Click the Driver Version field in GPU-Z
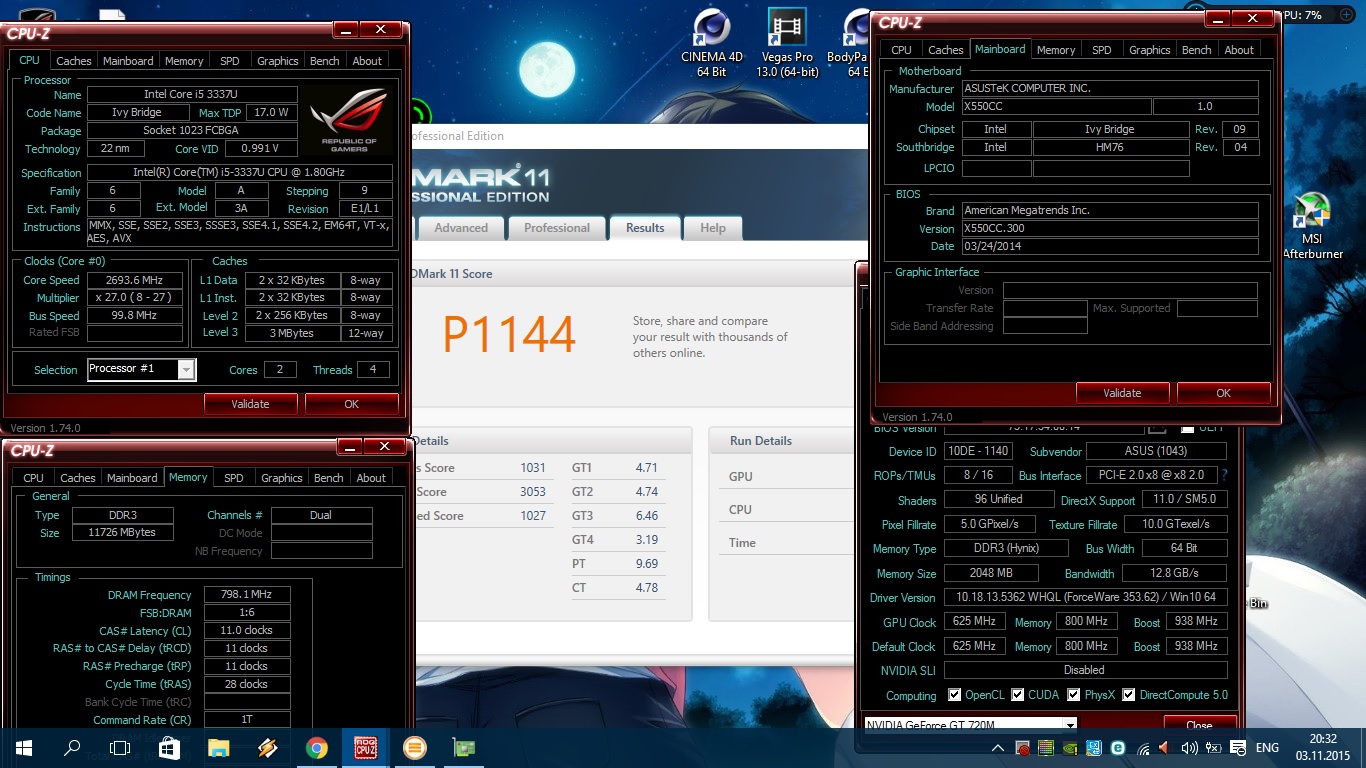This screenshot has height=768, width=1366. (1085, 597)
